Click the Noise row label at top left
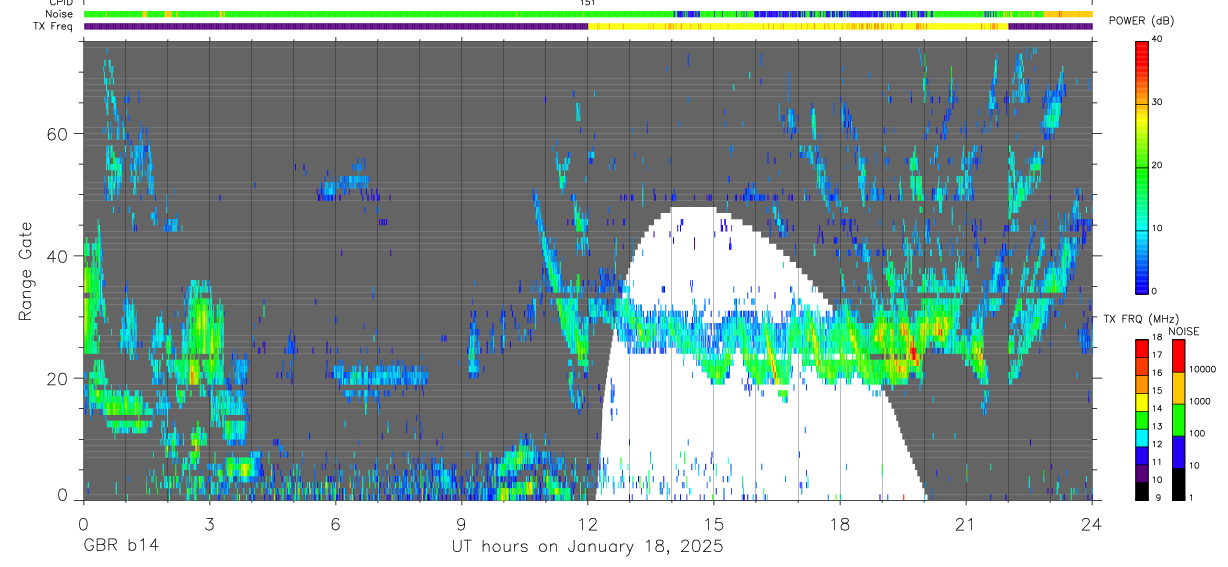 59,14
